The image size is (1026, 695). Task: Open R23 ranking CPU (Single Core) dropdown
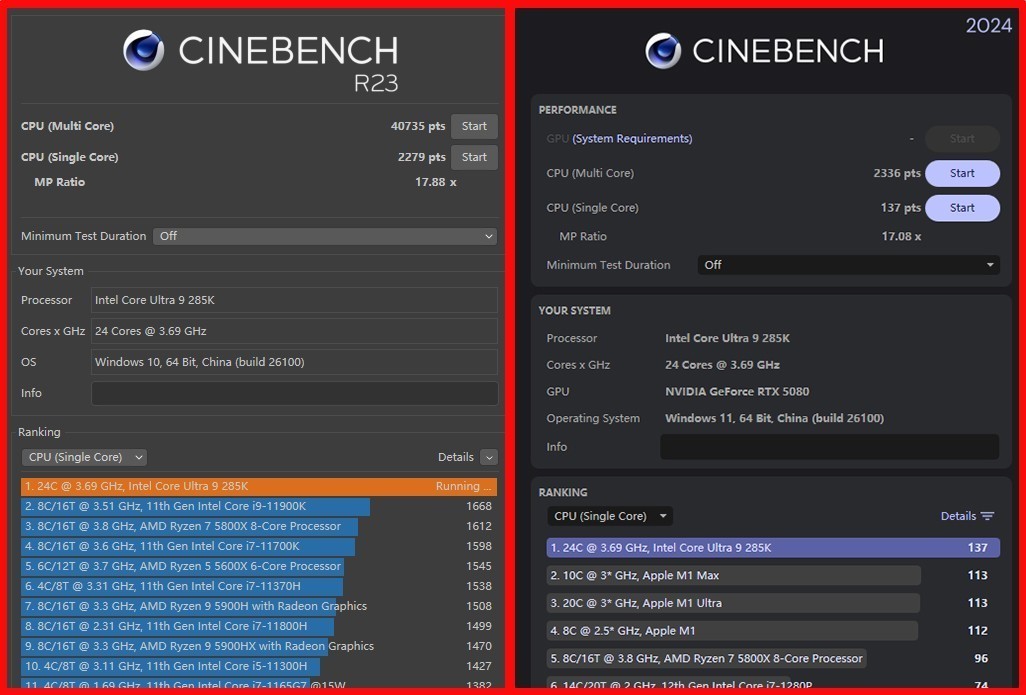pyautogui.click(x=84, y=457)
